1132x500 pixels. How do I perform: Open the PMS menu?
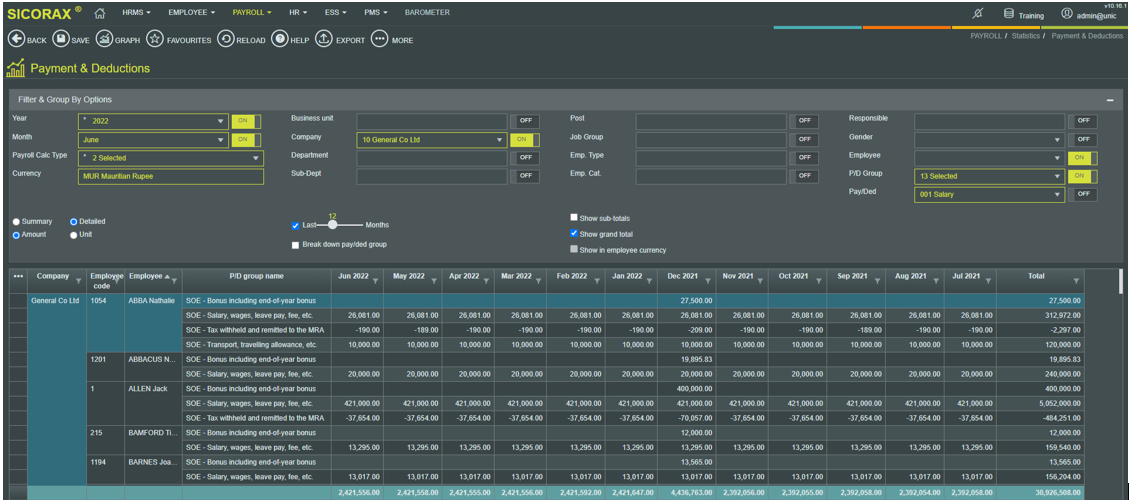point(376,13)
